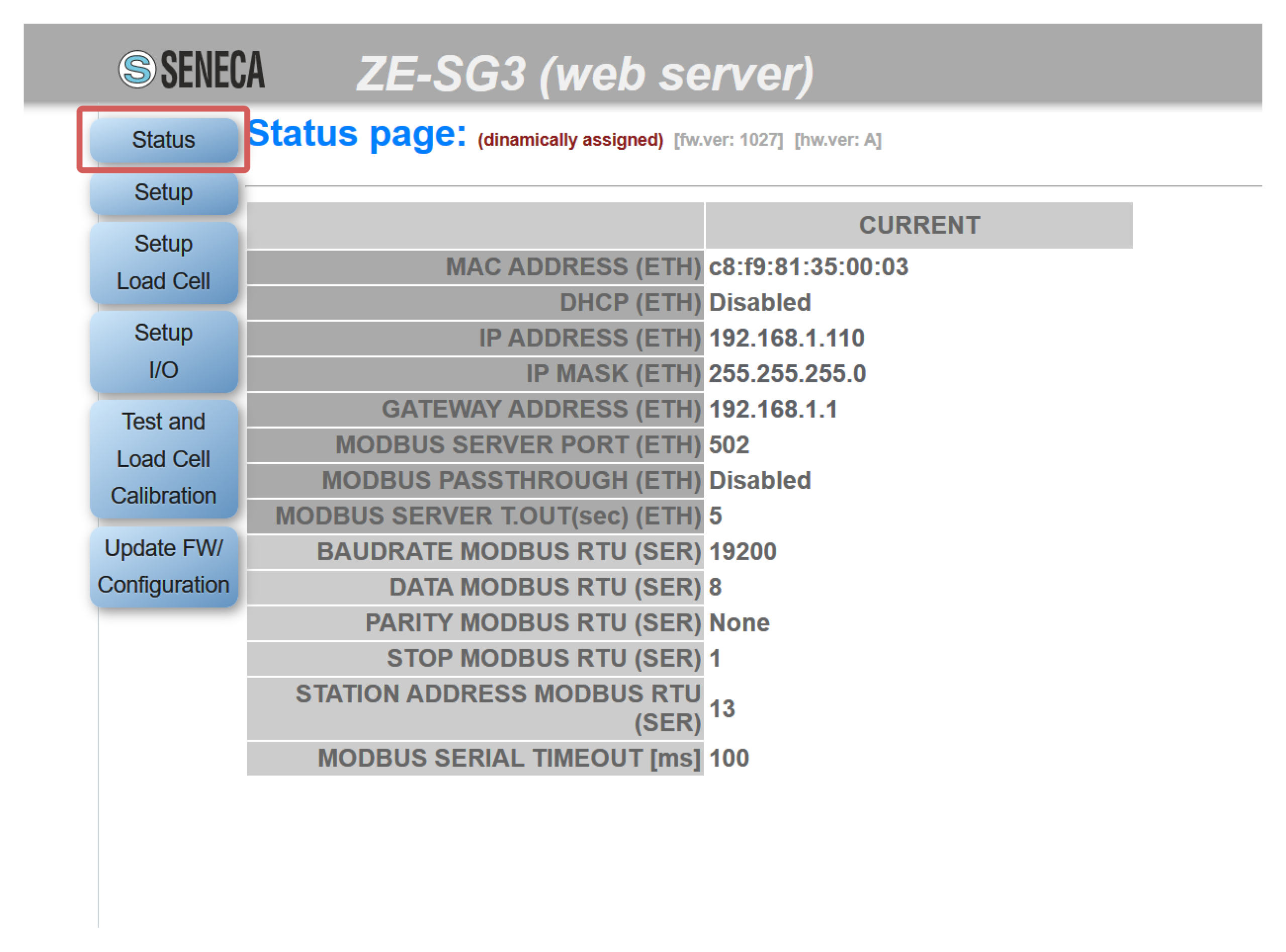Select IP mask 255.255.255.0
Viewport: 1286px width, 952px height.
click(787, 374)
